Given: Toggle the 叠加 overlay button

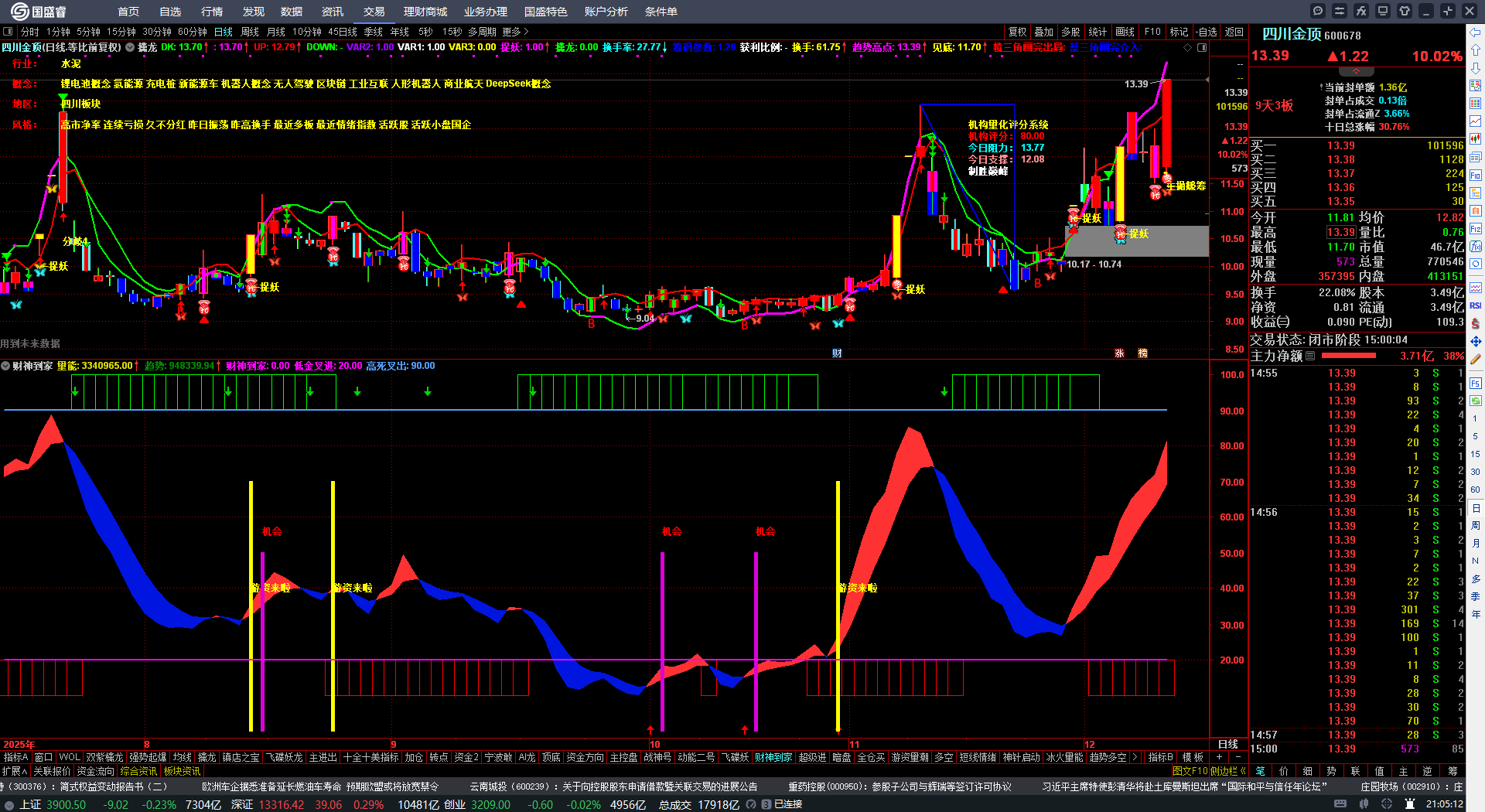Looking at the screenshot, I should [1044, 32].
